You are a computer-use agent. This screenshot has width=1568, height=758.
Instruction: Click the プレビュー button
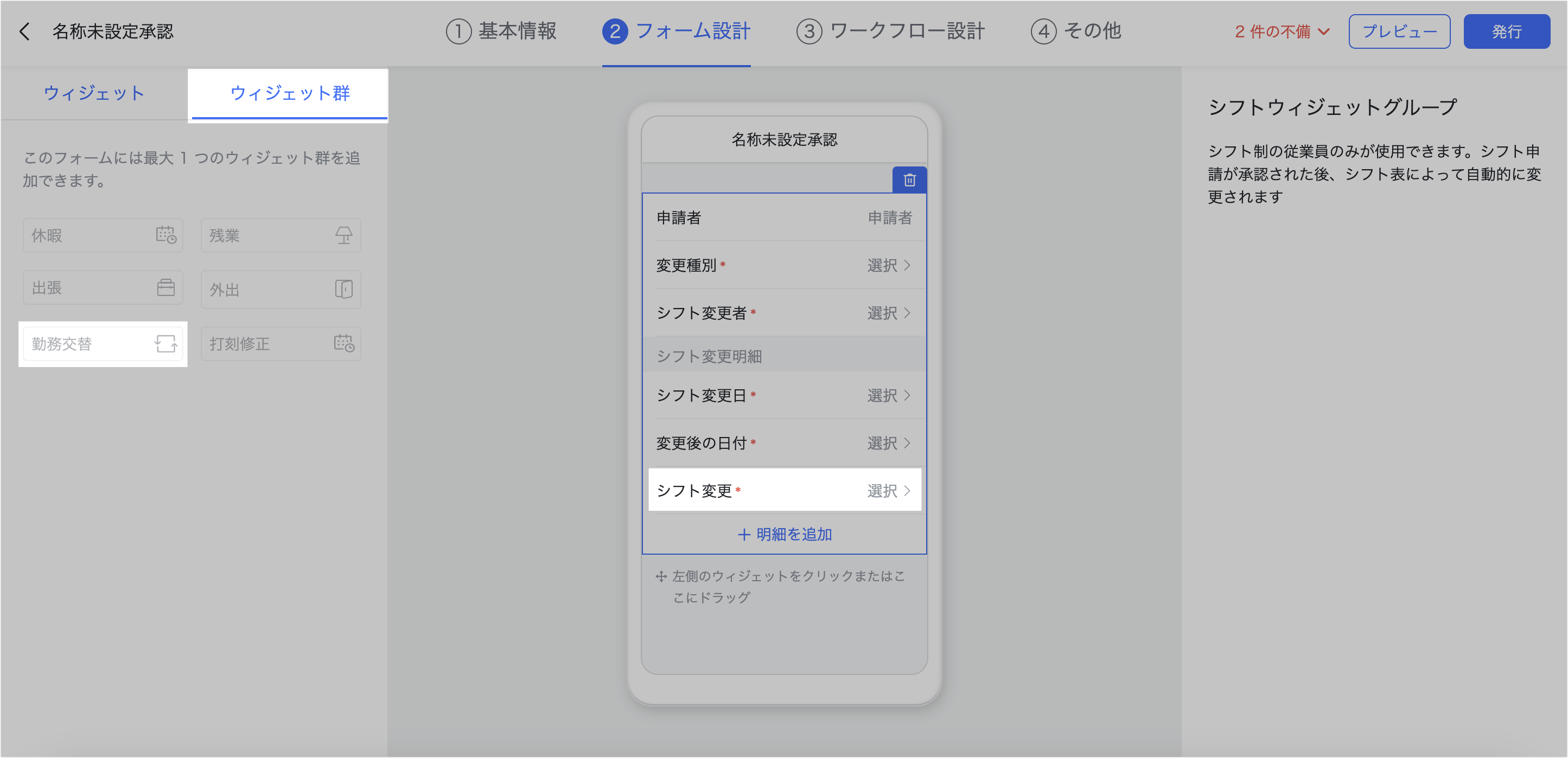(x=1399, y=31)
